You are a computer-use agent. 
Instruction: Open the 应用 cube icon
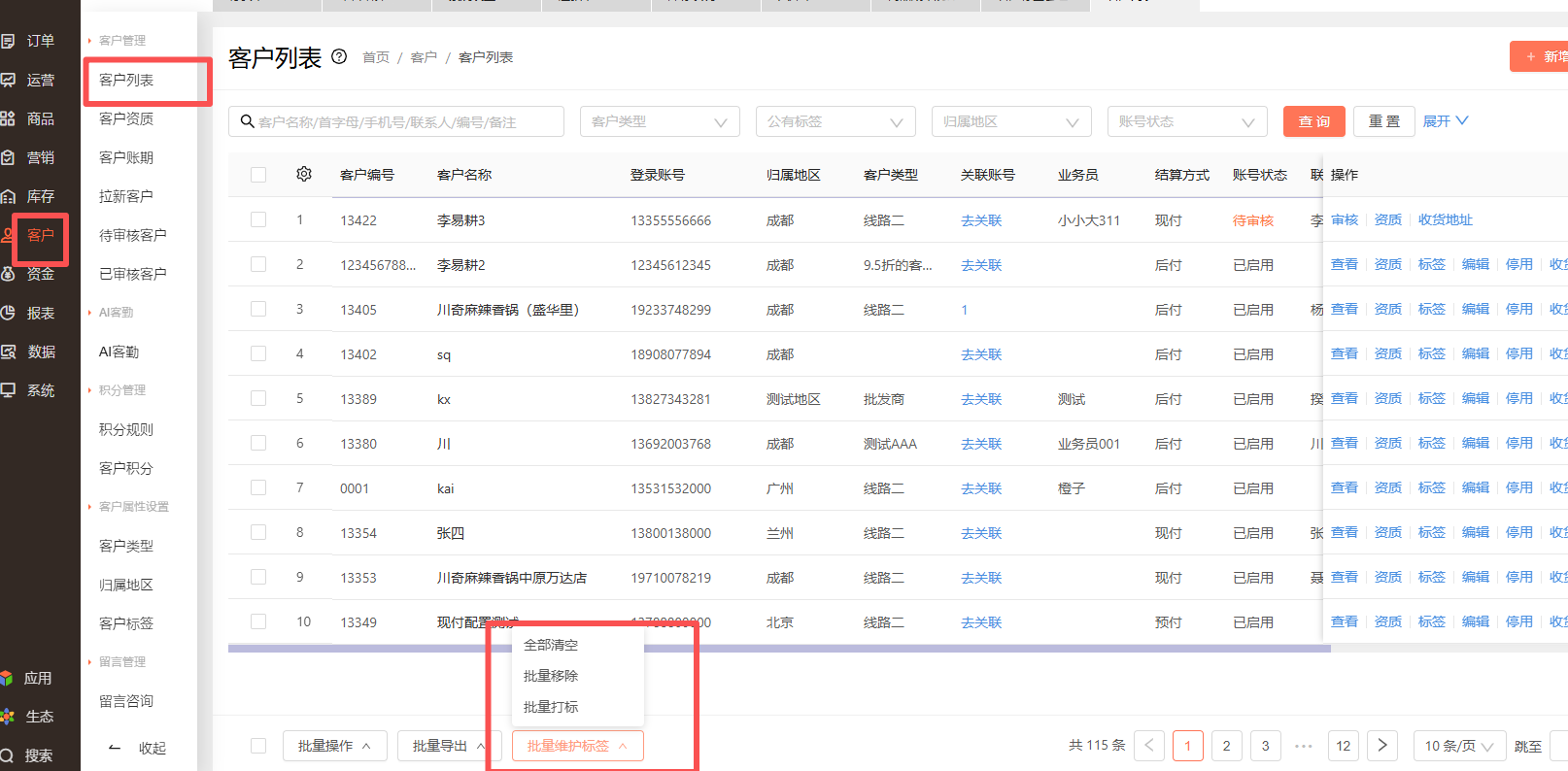tap(7, 678)
